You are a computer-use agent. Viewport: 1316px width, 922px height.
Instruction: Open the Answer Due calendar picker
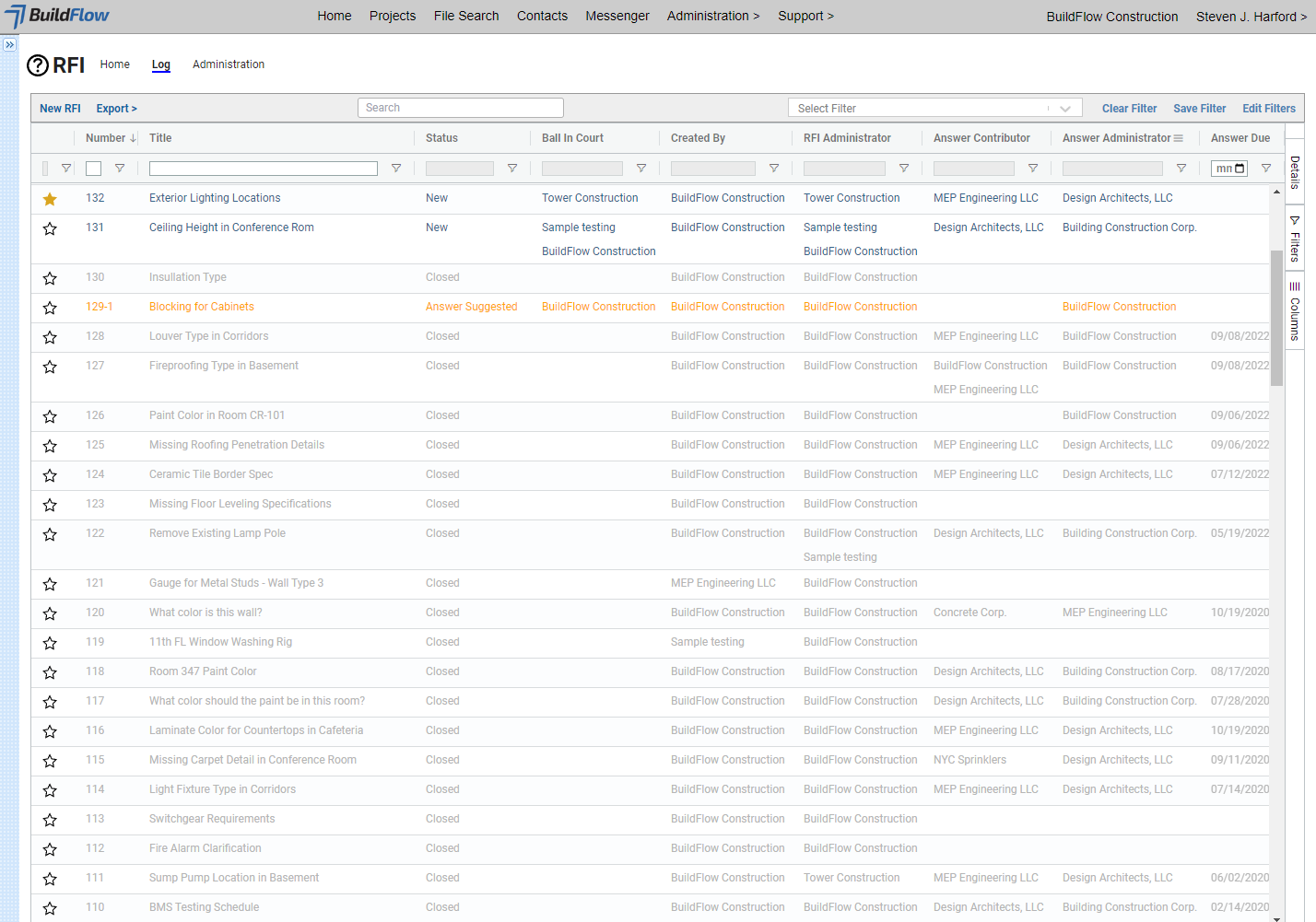(x=1240, y=169)
